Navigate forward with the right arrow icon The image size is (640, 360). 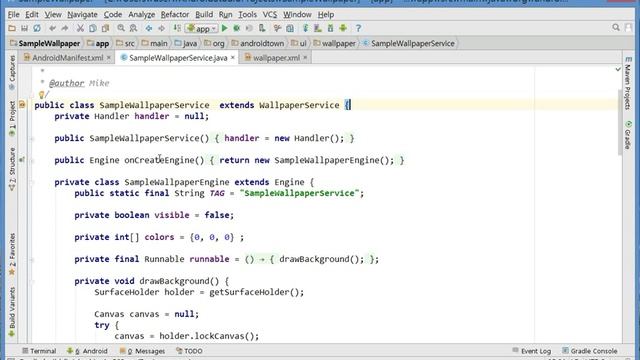point(162,28)
